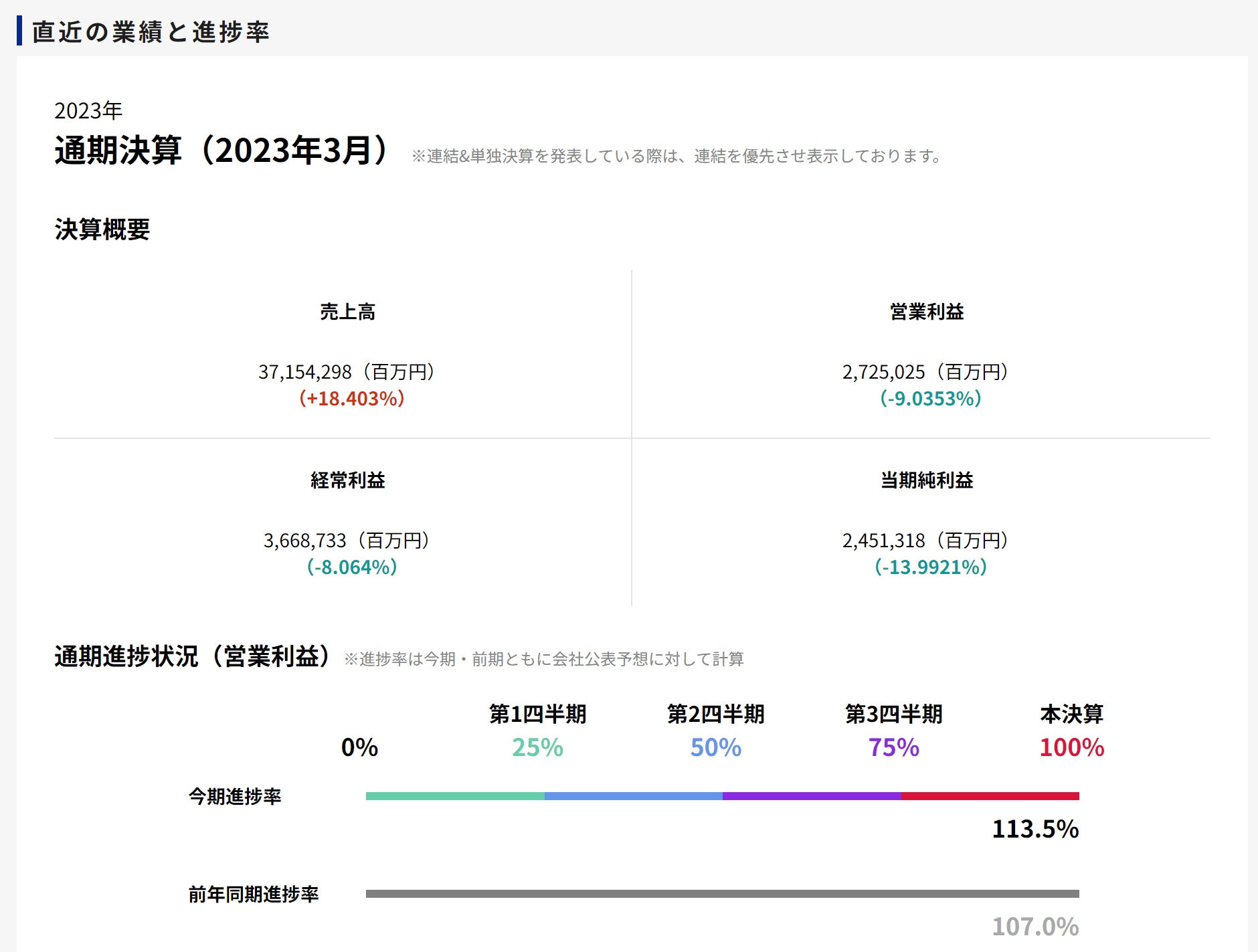Click the 37,154,298 sales figure
The image size is (1258, 952).
coord(305,372)
